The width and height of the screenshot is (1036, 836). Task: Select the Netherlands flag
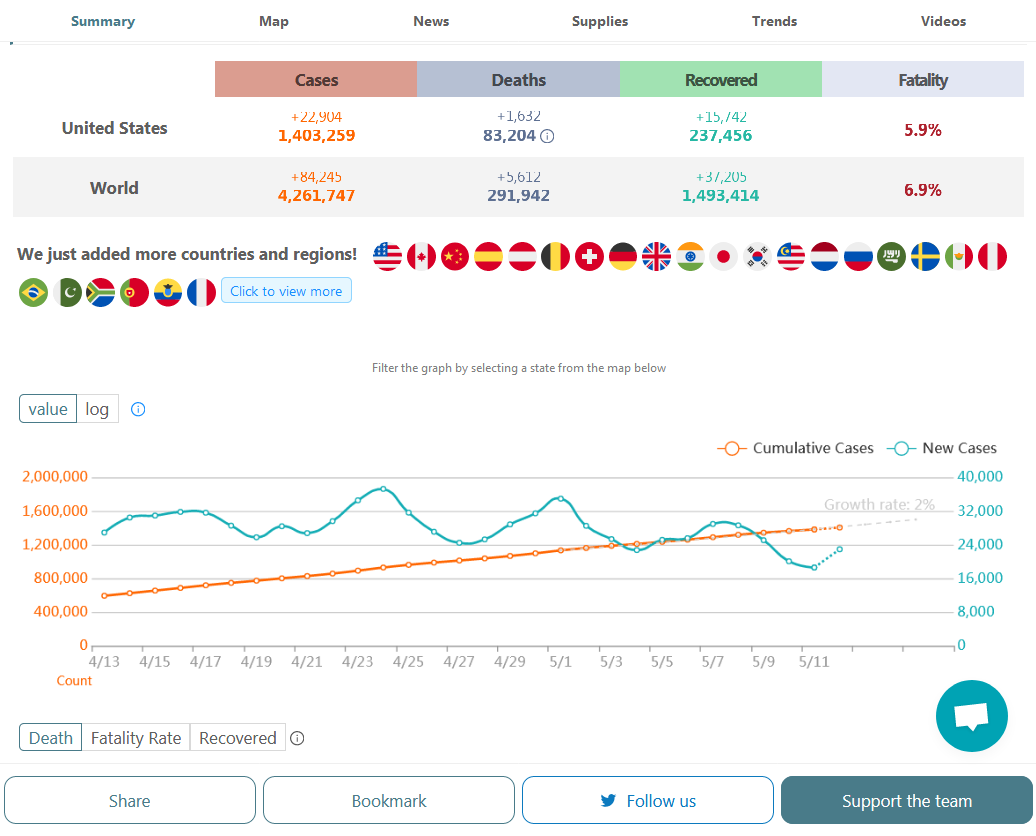coord(825,257)
